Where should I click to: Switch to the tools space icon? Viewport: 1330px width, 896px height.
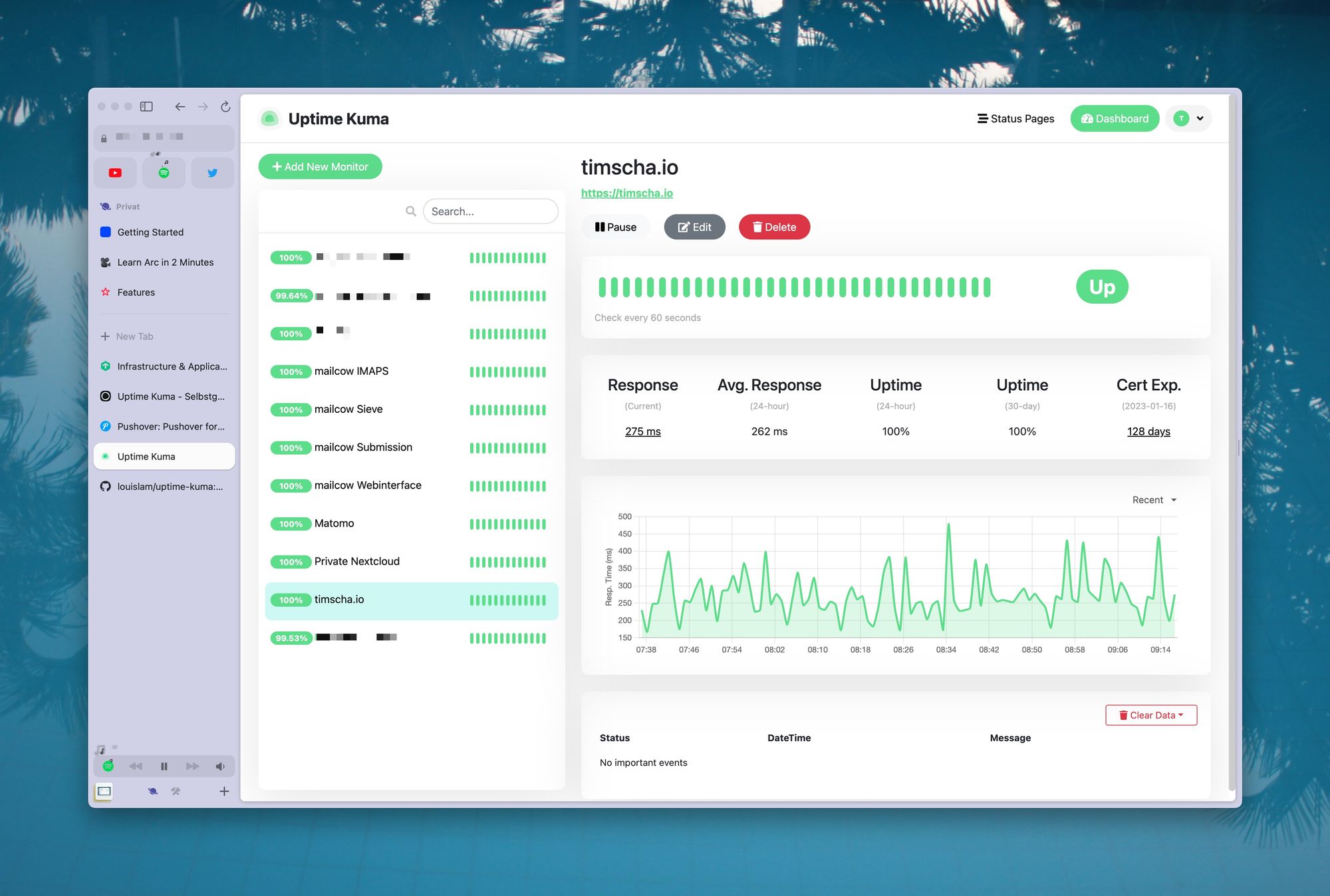point(176,791)
